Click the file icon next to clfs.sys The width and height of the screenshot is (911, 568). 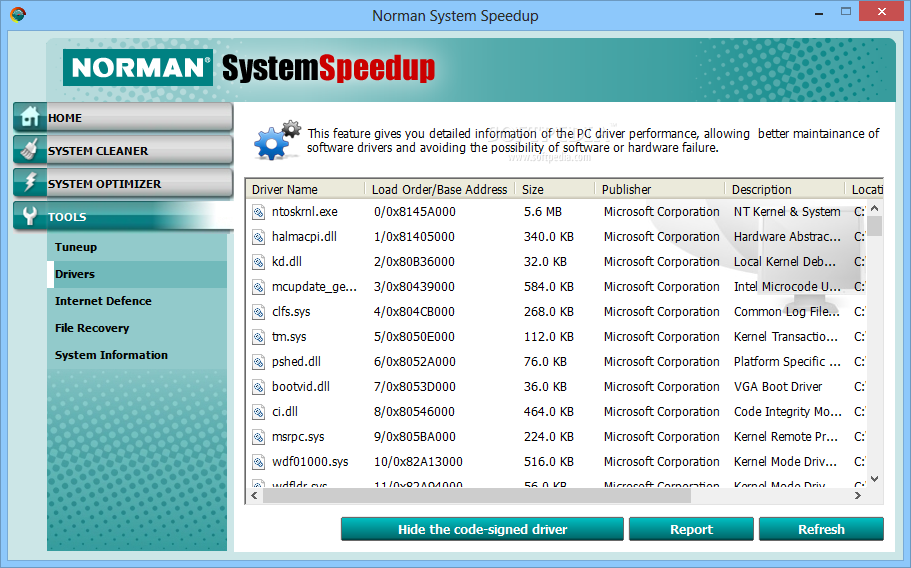coord(258,312)
